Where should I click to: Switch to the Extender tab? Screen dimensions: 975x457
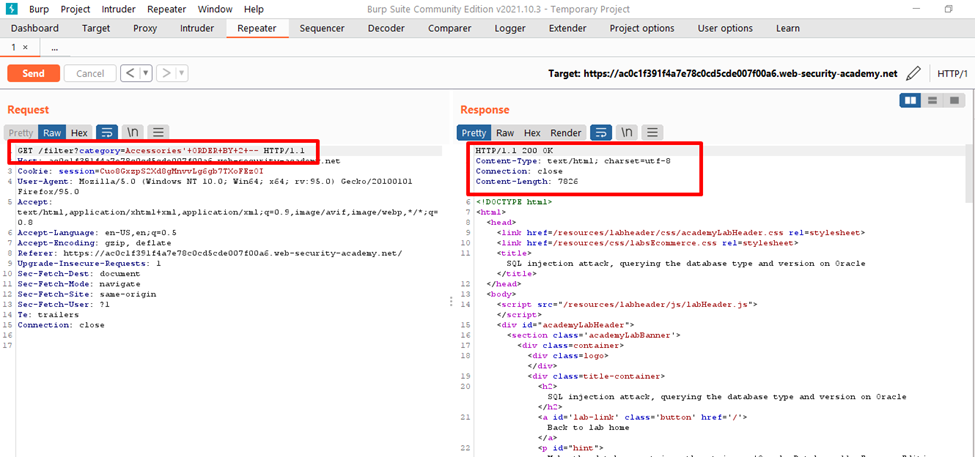[567, 29]
